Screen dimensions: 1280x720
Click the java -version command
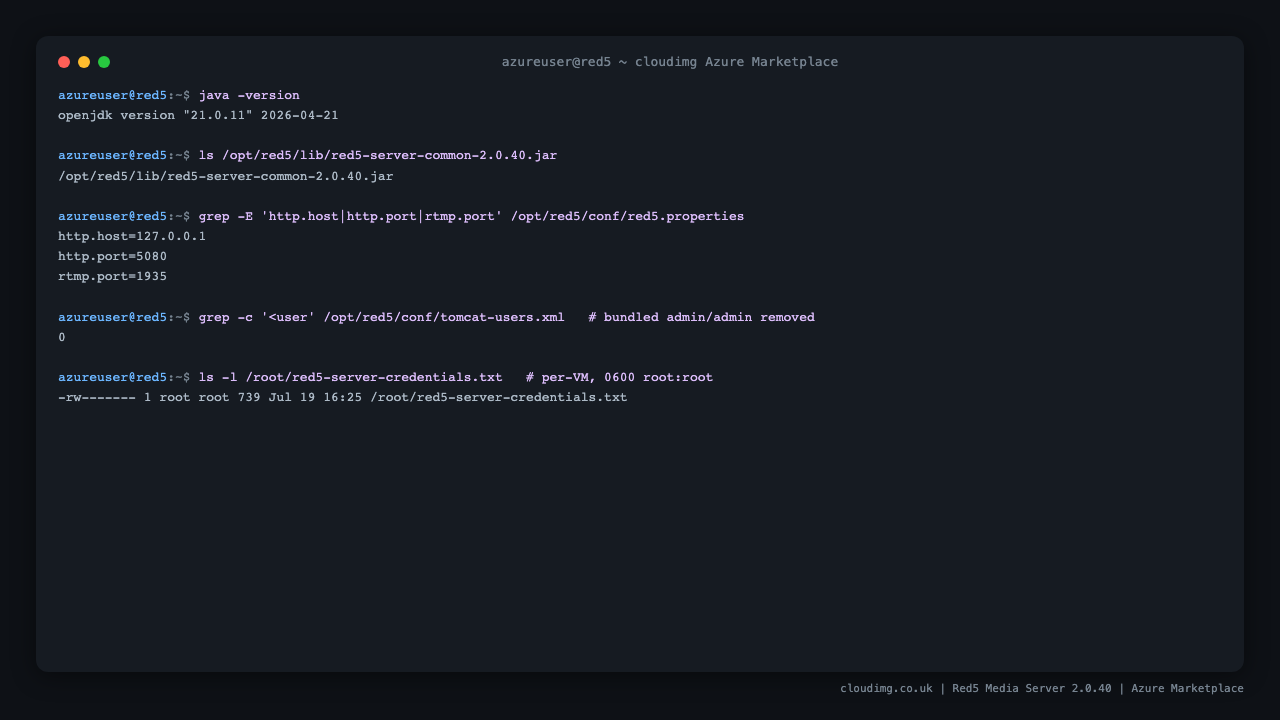(249, 95)
